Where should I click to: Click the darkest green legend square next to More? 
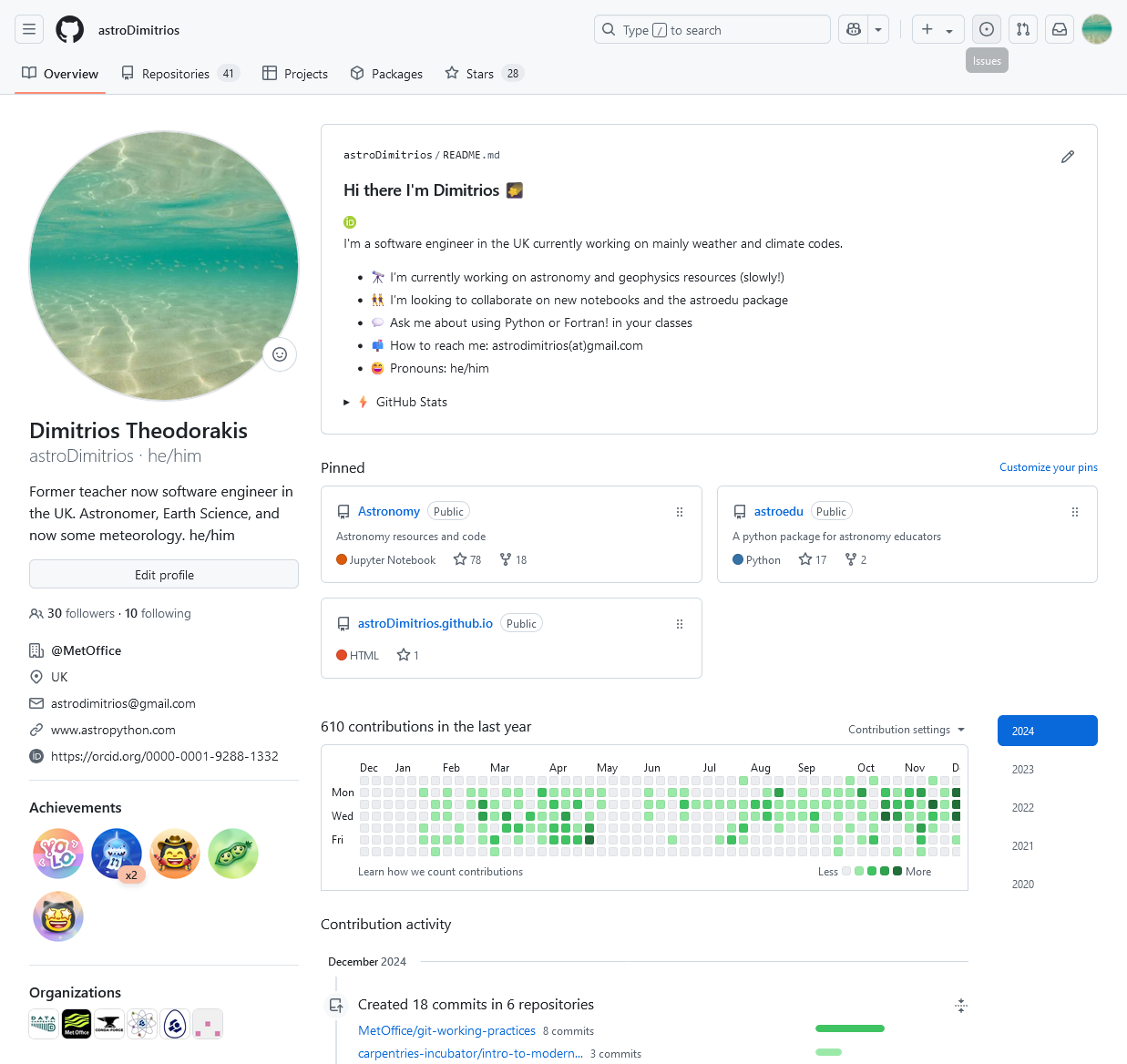click(x=897, y=872)
